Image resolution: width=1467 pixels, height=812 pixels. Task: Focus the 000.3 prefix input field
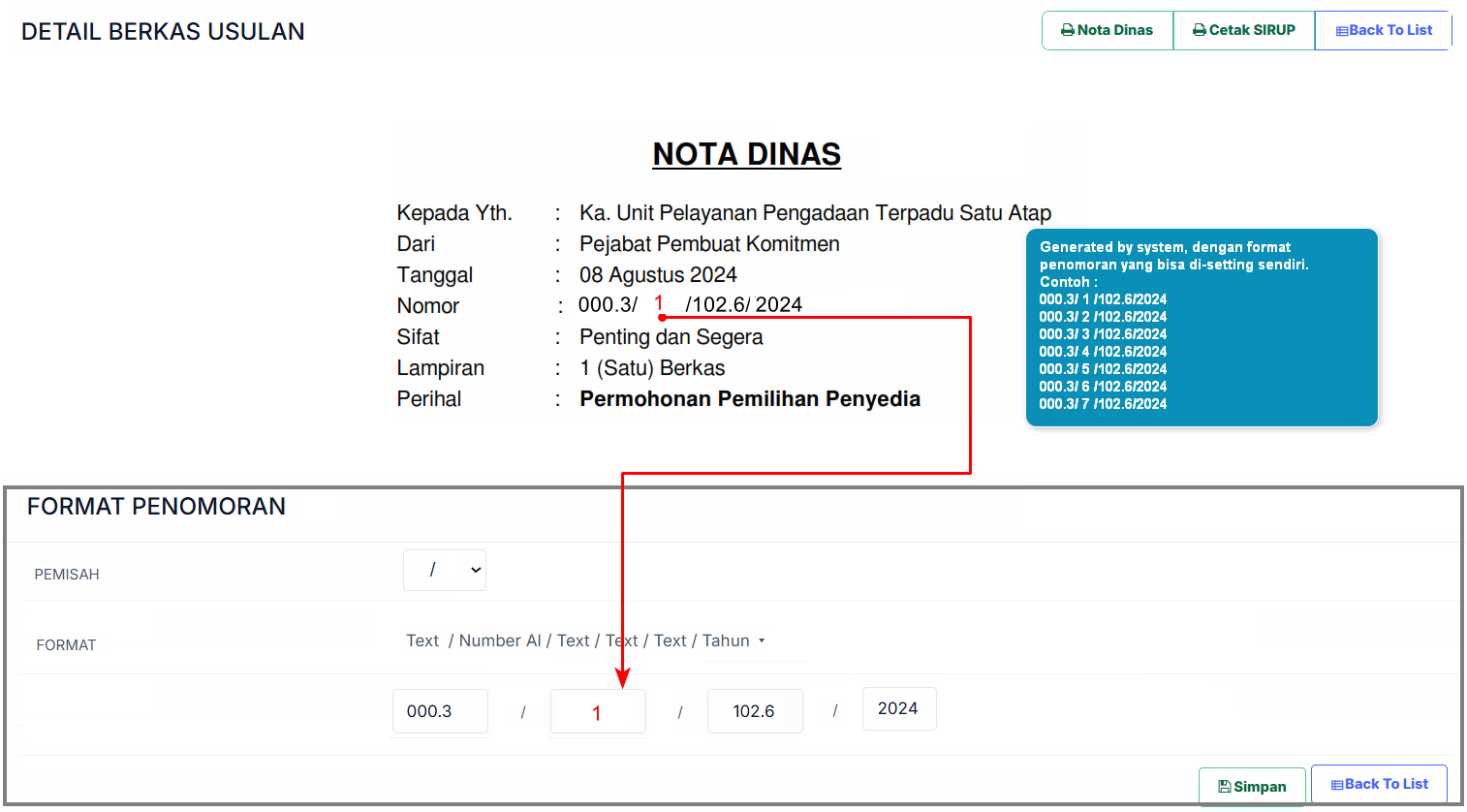(440, 711)
